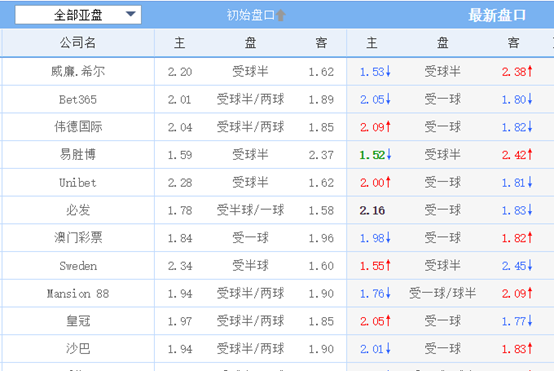Click the up arrow beside 2.09 for 伟德国际
Viewport: 554px width, 371px height.
388,127
